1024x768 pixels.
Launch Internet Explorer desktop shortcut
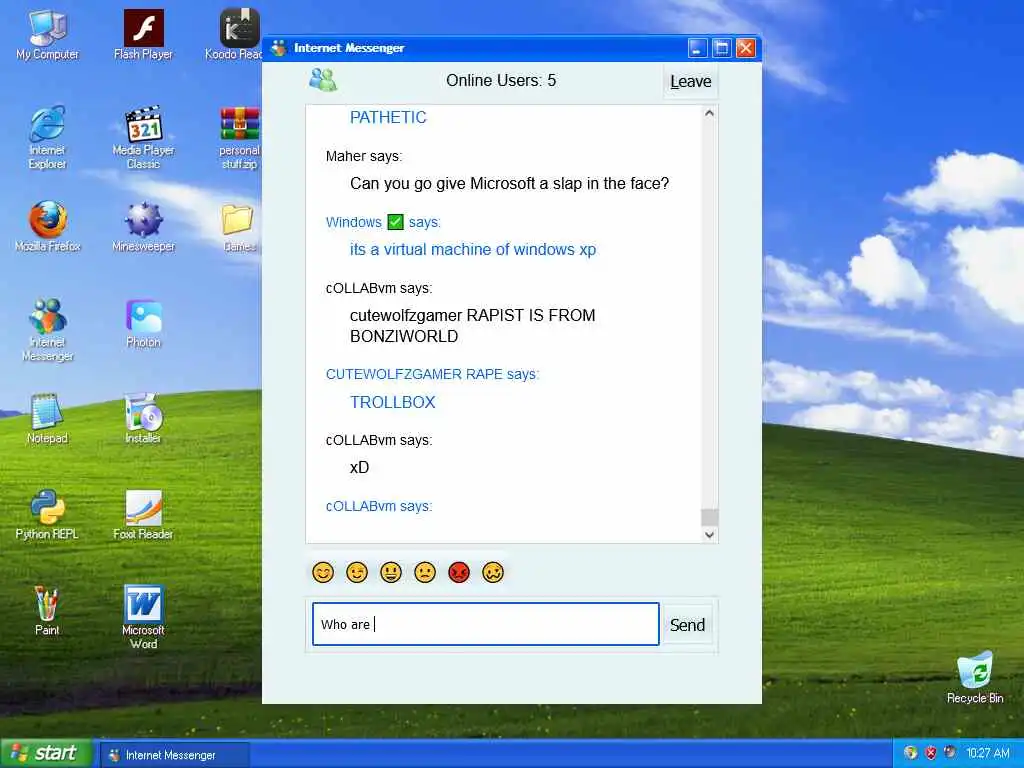(47, 137)
